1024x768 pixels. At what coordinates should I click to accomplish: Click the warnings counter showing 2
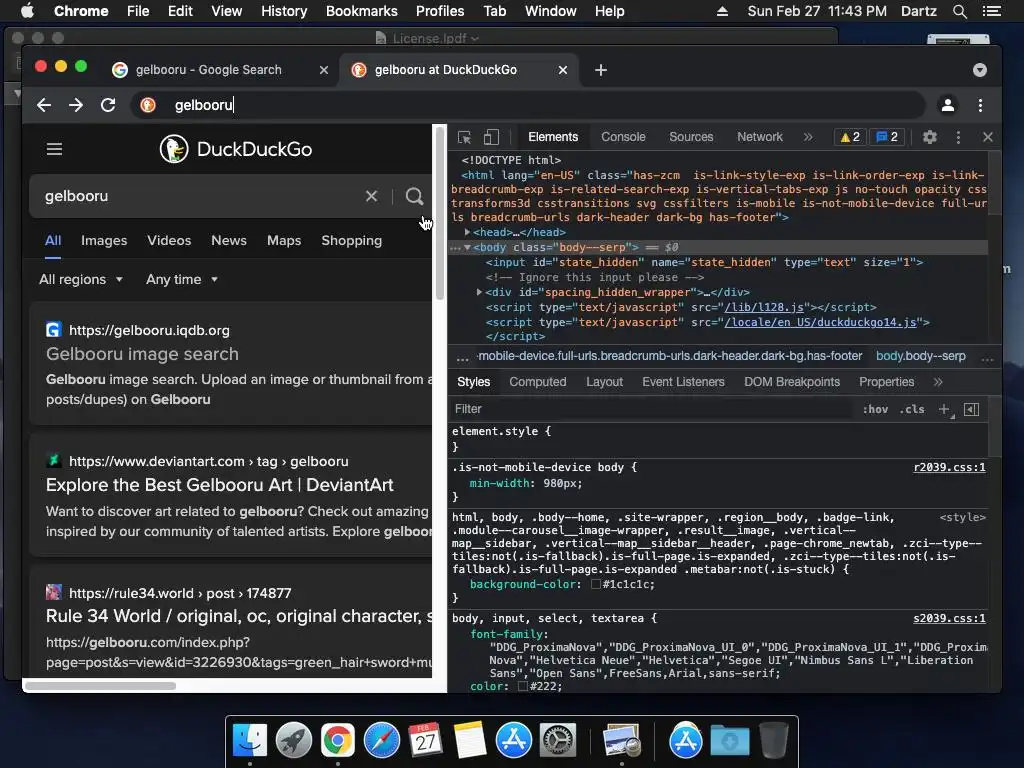[850, 137]
